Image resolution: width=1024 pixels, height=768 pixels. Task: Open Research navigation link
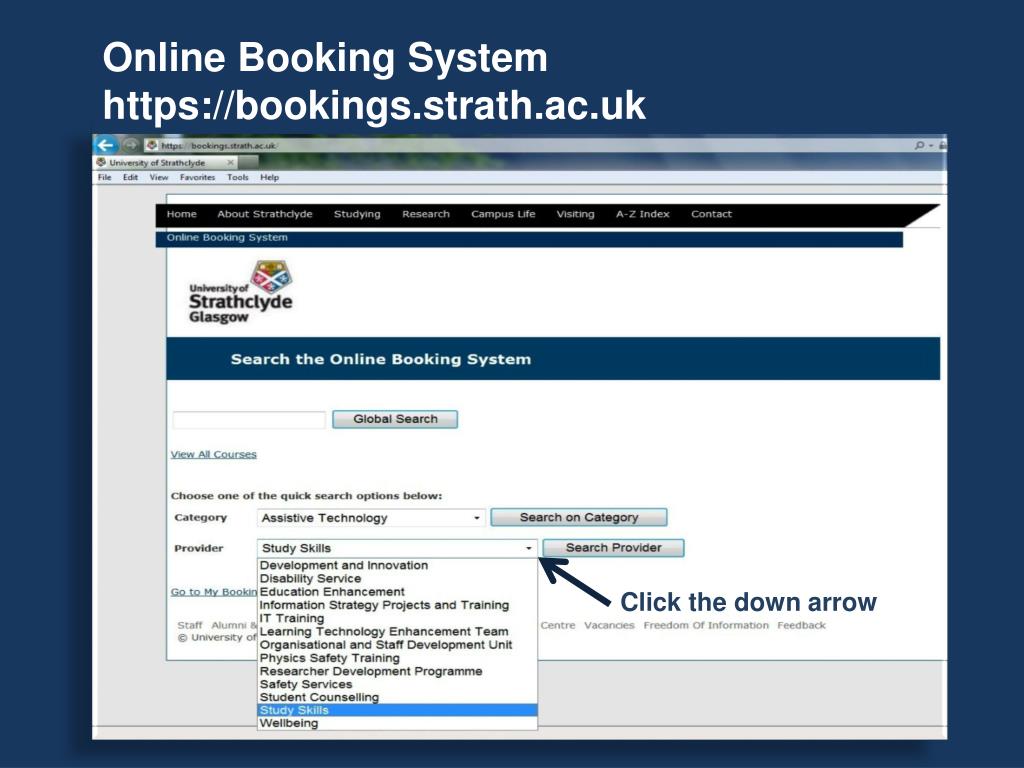(426, 214)
